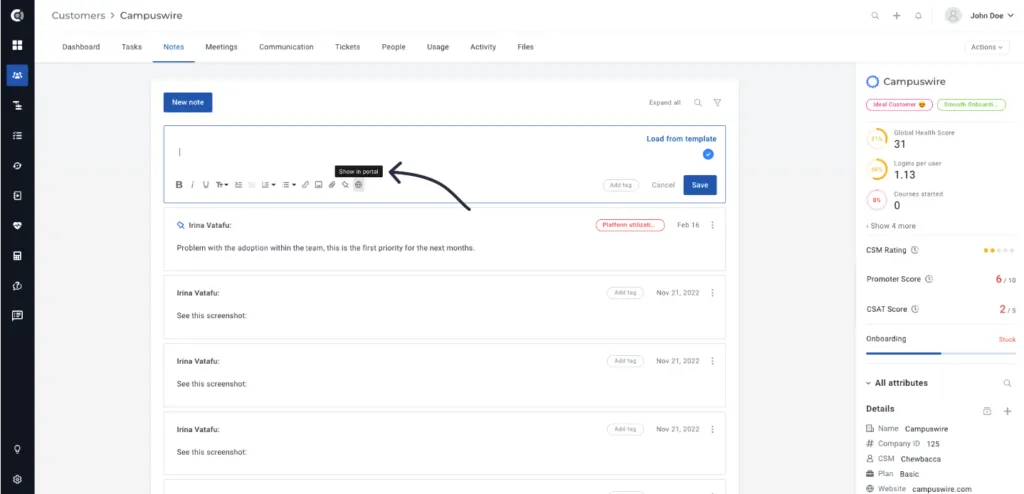Click Load from template link
Image resolution: width=1024 pixels, height=494 pixels.
[681, 139]
